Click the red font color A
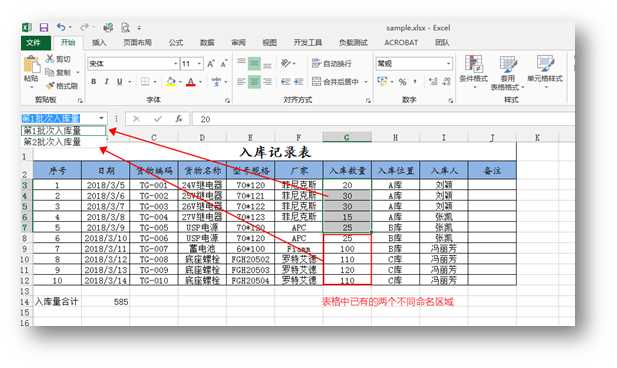Screen dimensions: 617x368 pos(191,82)
